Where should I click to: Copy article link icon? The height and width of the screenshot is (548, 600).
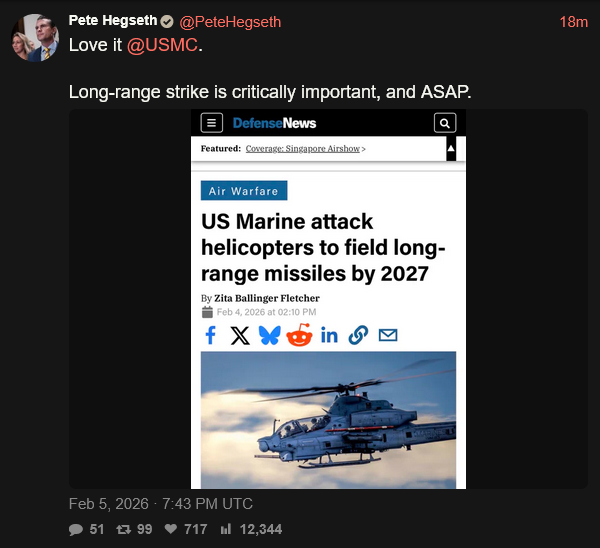(x=358, y=335)
